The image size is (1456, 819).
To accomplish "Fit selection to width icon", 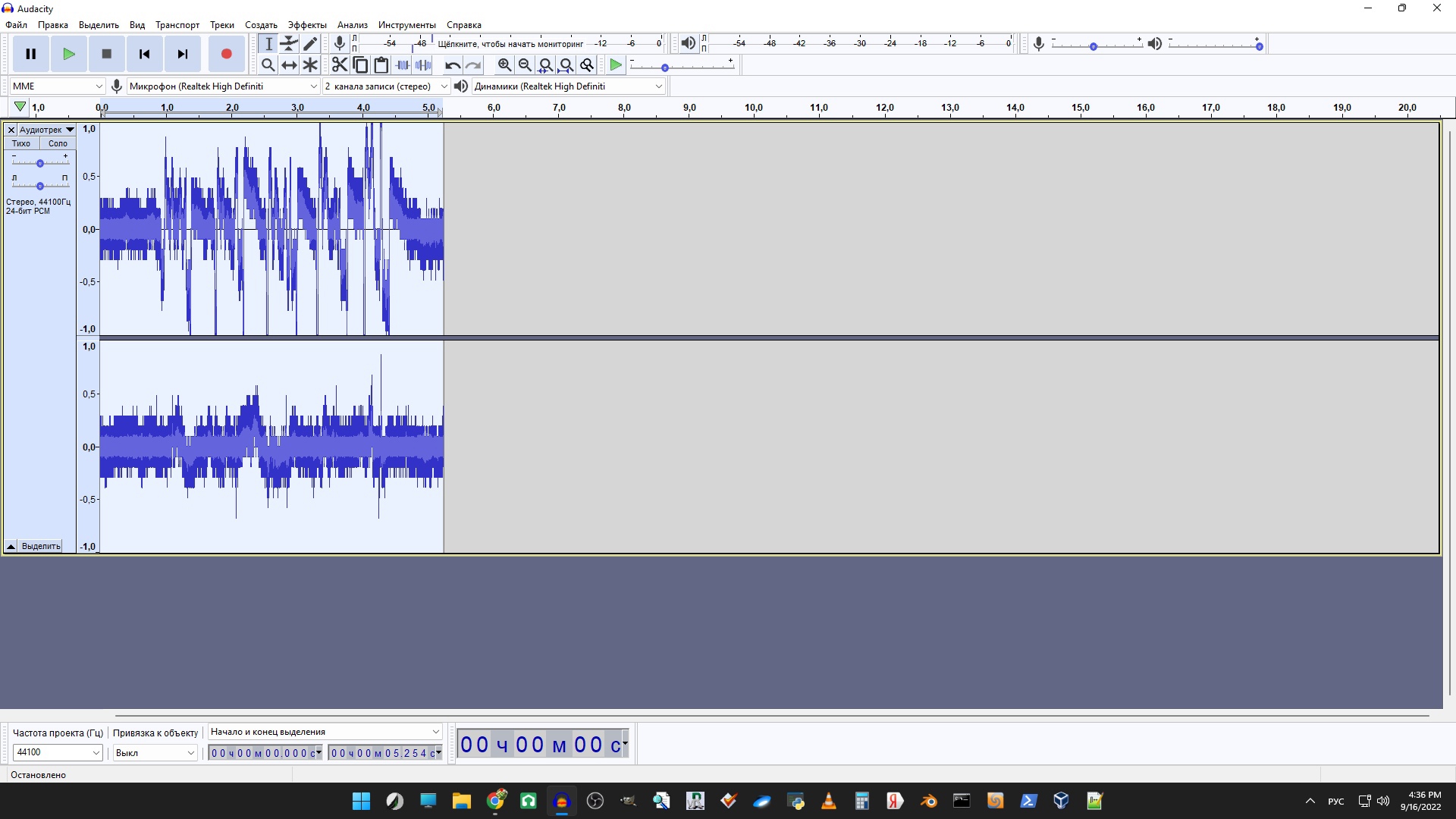I will point(545,64).
